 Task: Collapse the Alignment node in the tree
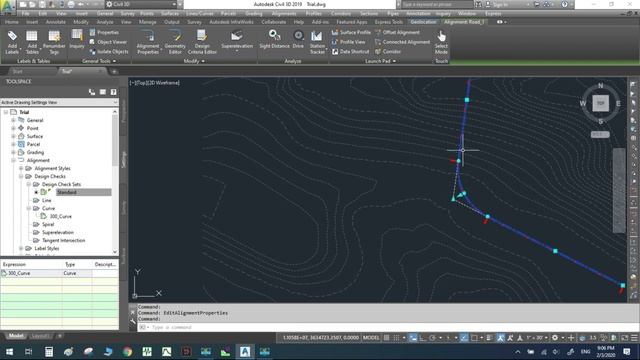click(13, 160)
